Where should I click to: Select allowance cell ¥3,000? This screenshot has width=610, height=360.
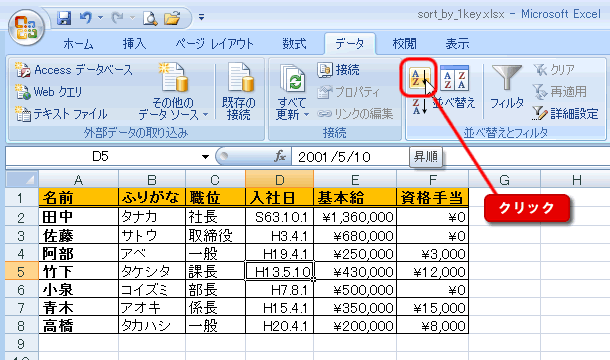(x=432, y=254)
